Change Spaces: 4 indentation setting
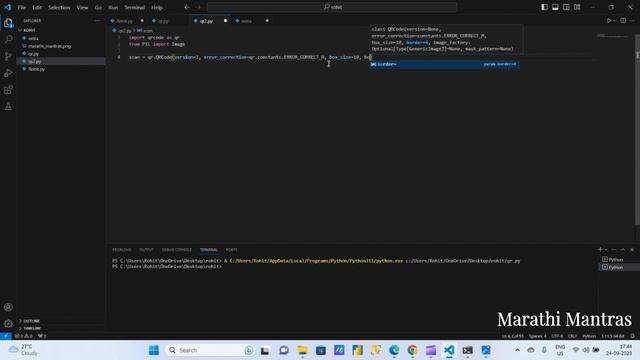 (538, 336)
